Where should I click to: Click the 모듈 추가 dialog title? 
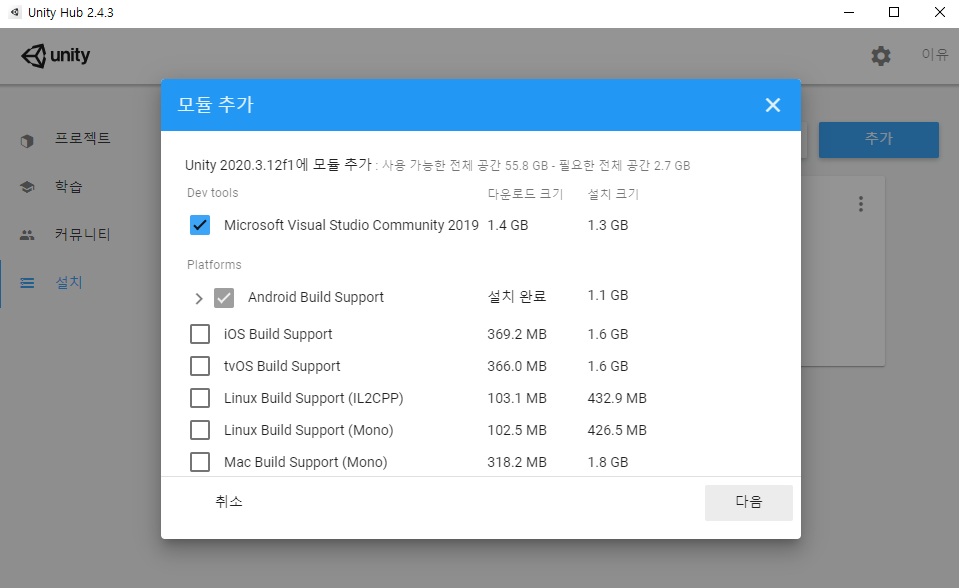(x=215, y=105)
